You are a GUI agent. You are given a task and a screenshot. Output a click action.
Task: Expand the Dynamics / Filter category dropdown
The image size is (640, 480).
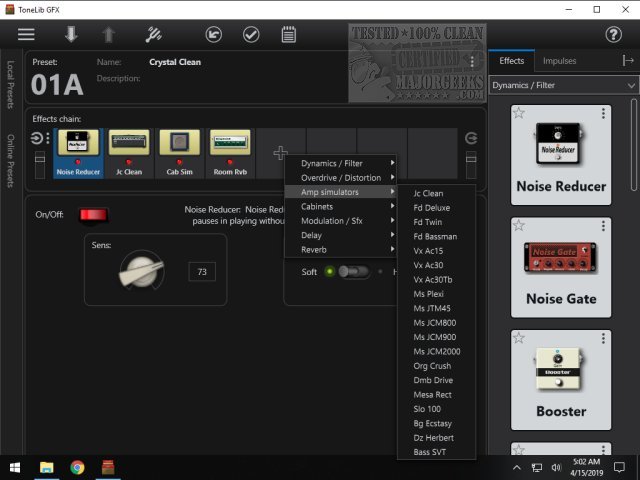coord(563,86)
